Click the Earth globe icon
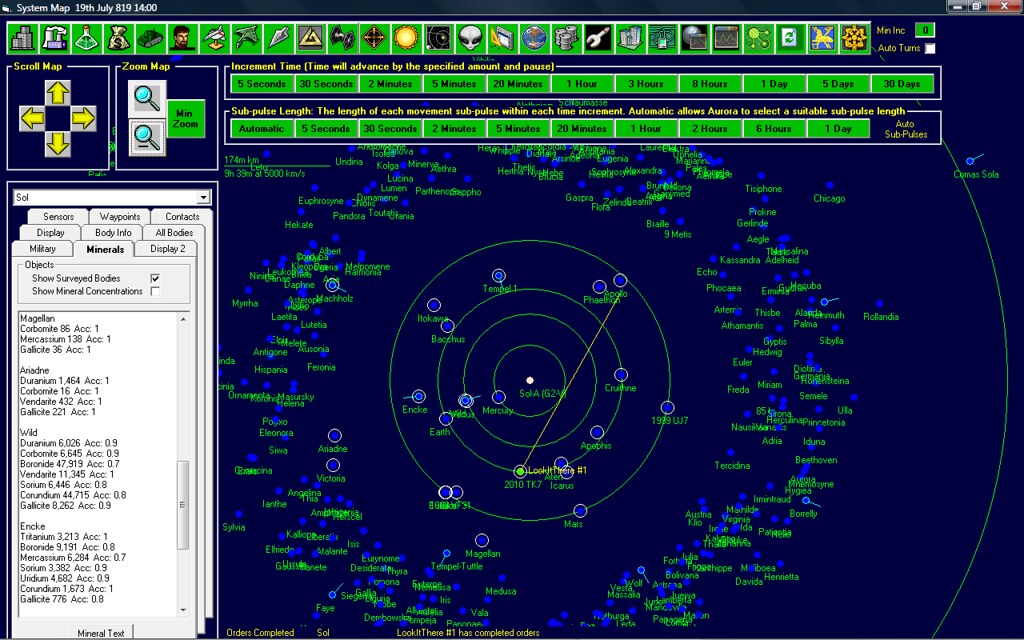Image resolution: width=1024 pixels, height=640 pixels. pos(534,38)
